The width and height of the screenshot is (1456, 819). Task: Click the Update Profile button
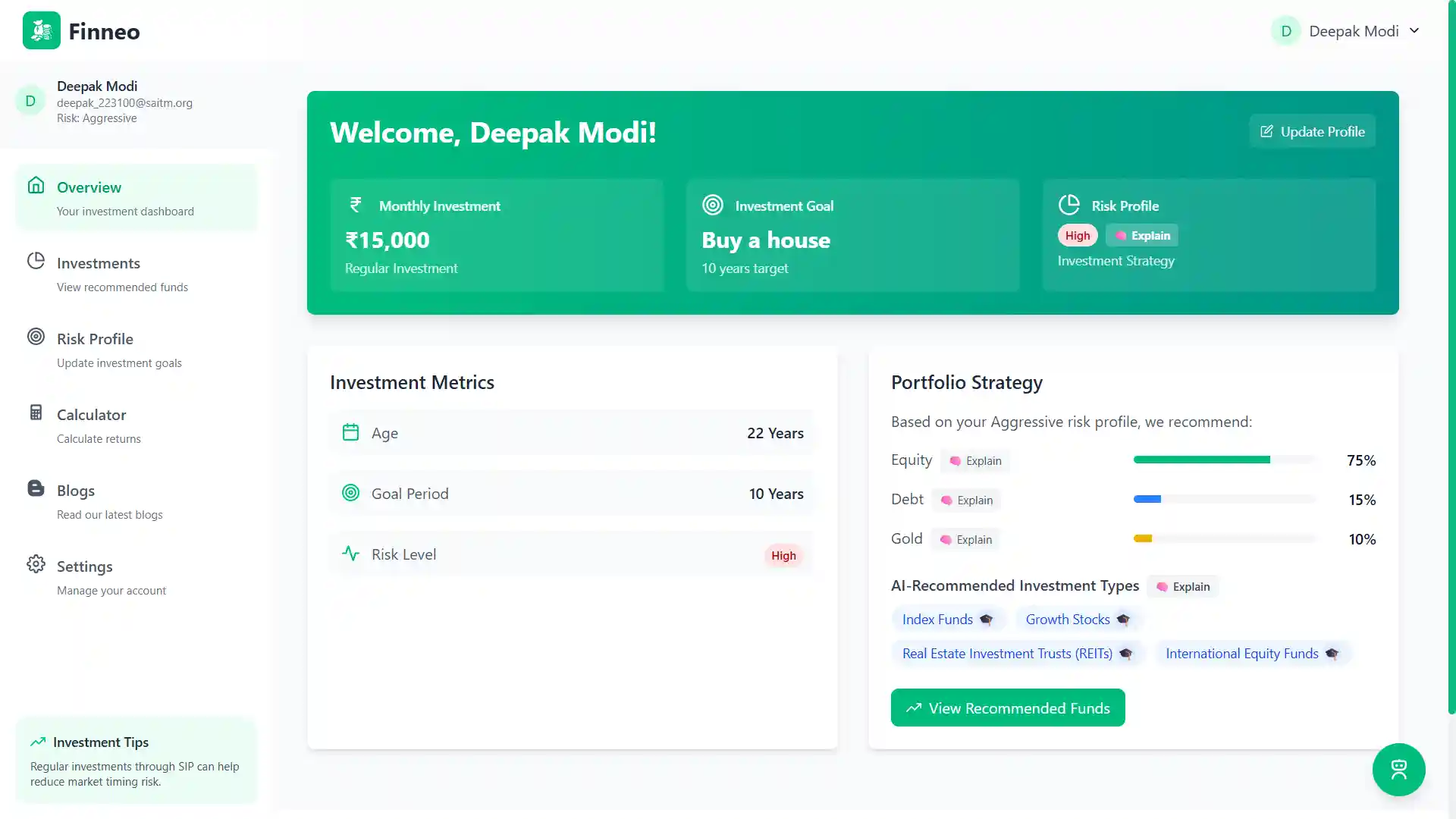click(1312, 131)
